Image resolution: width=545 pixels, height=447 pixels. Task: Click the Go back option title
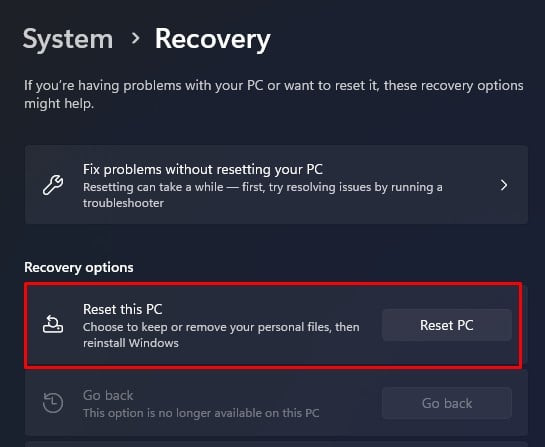(x=108, y=395)
